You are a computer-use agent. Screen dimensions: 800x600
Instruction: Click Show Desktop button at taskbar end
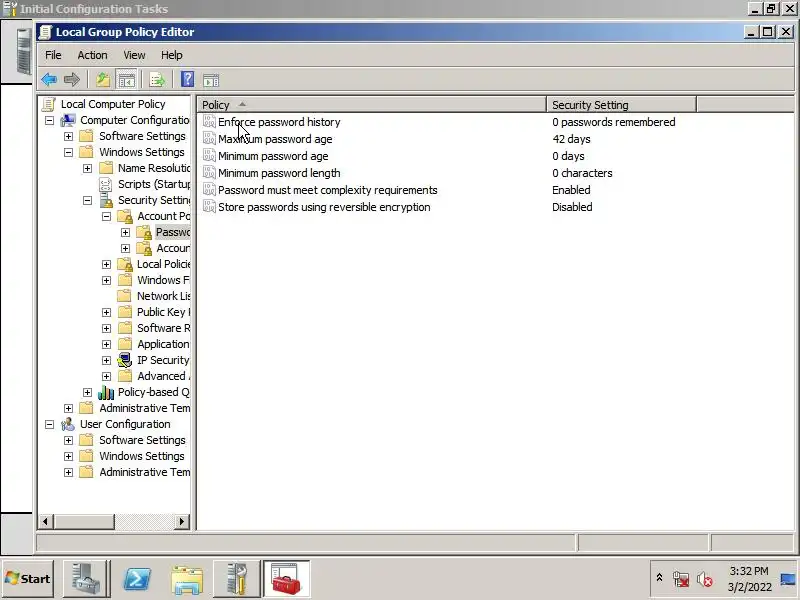point(789,579)
